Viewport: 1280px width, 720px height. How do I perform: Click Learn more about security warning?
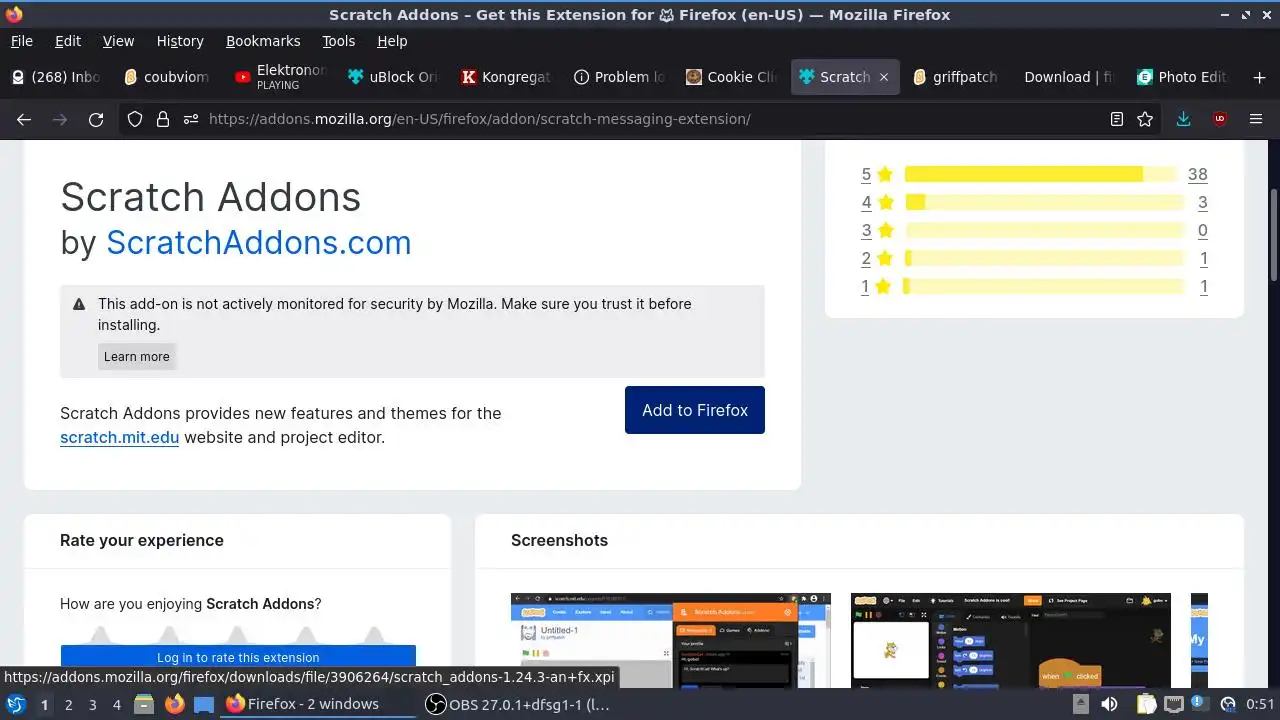[x=137, y=356]
